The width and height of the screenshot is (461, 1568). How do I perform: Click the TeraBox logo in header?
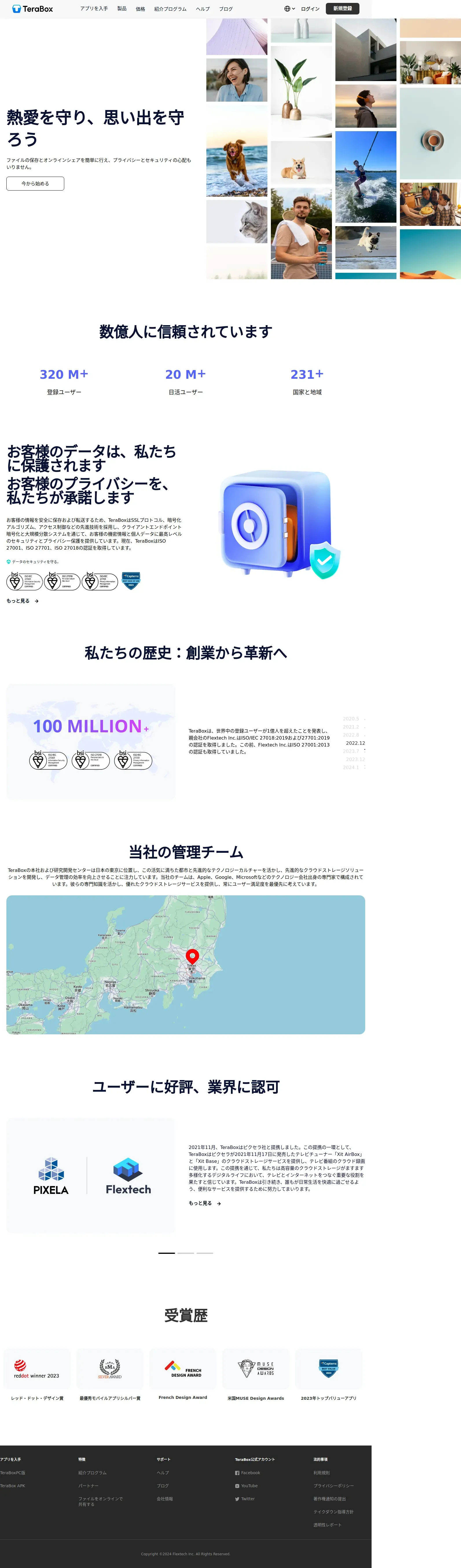pos(33,8)
